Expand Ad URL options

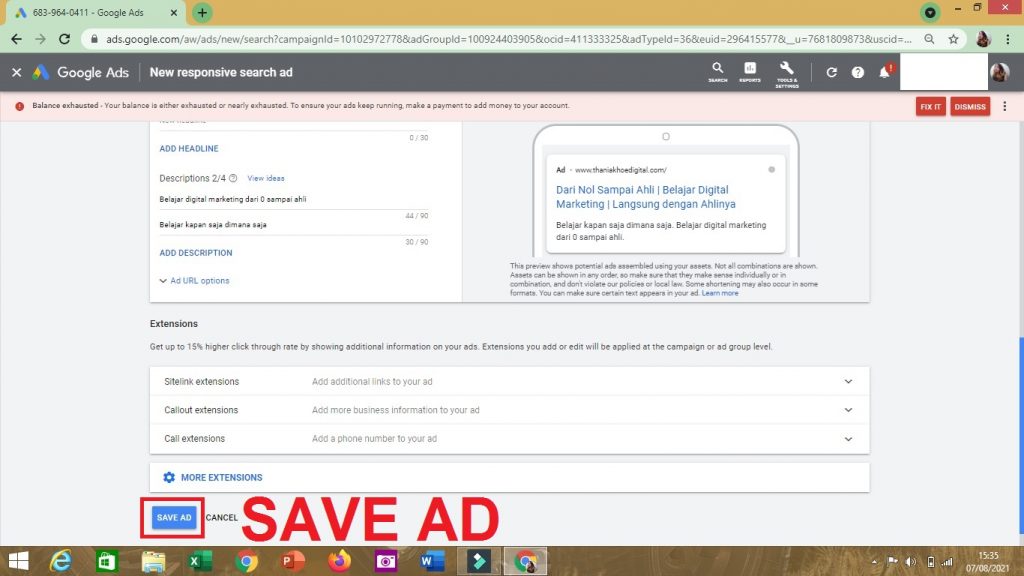(195, 281)
